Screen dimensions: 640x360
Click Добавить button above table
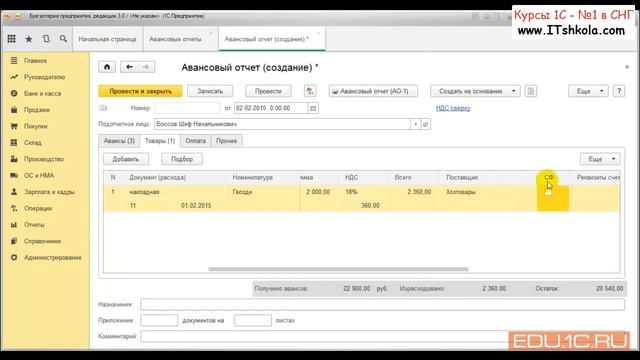[x=126, y=159]
